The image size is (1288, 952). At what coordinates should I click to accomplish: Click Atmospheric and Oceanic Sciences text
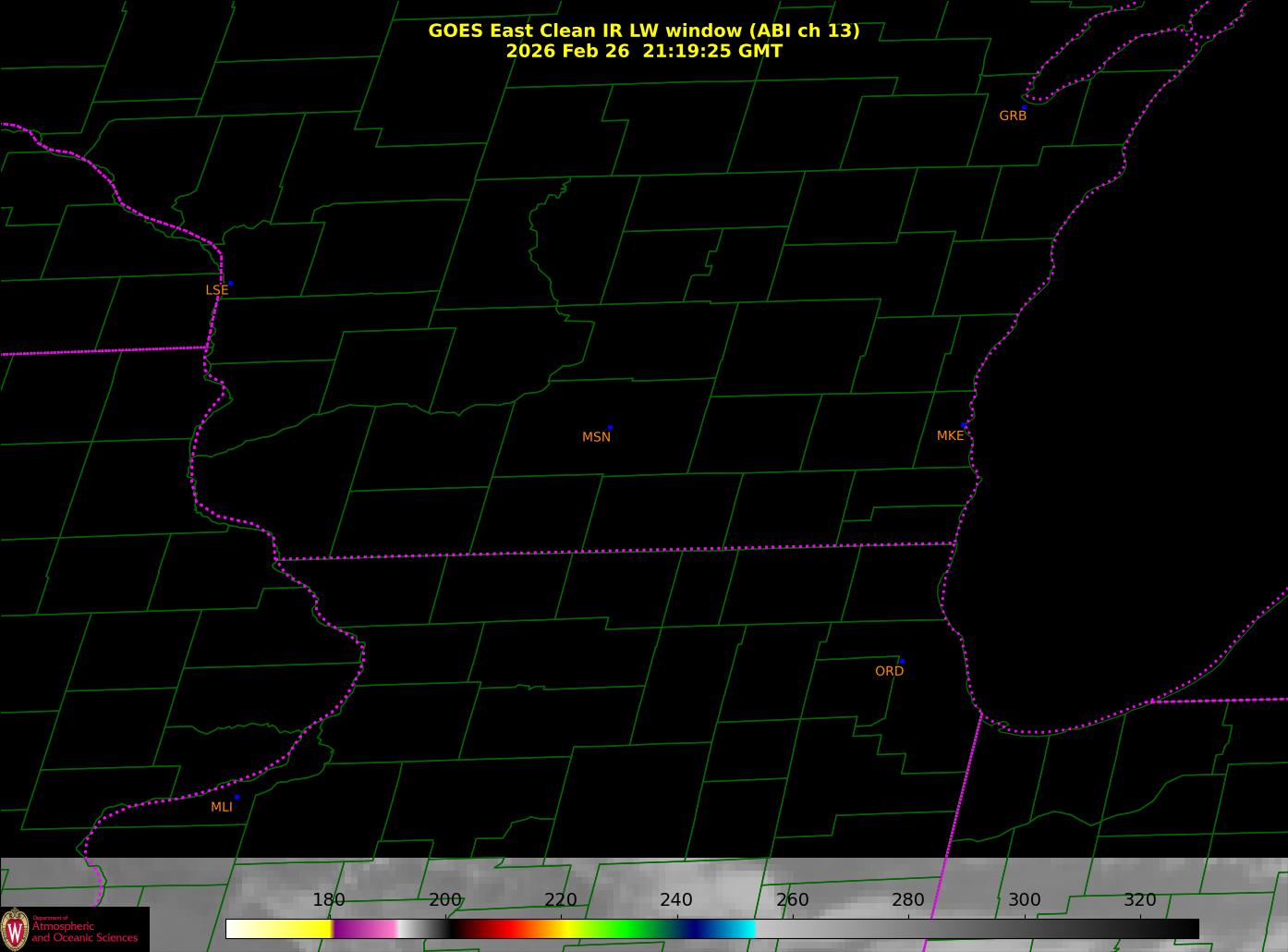point(84,932)
